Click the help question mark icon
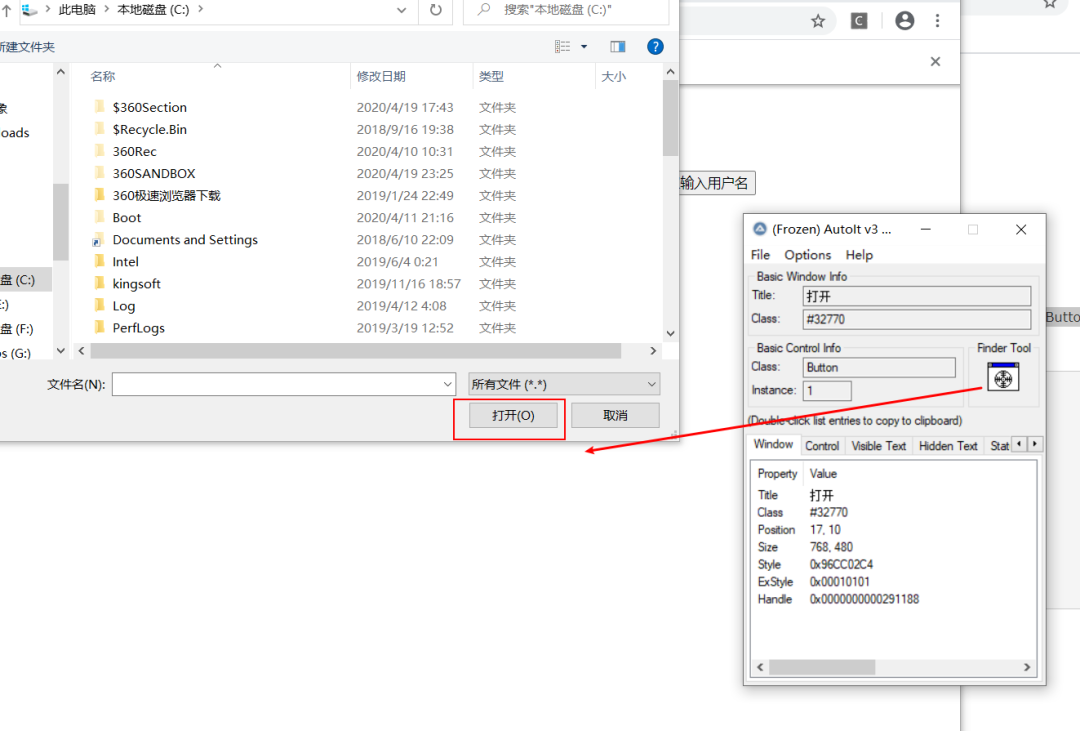Screen dimensions: 1080x731 655,46
